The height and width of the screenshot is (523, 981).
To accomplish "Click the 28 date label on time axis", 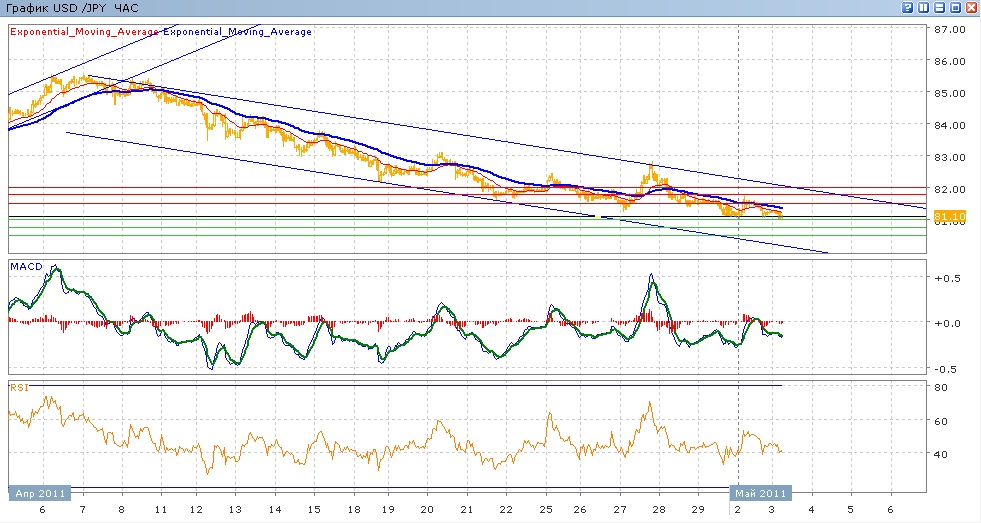I will [x=659, y=509].
